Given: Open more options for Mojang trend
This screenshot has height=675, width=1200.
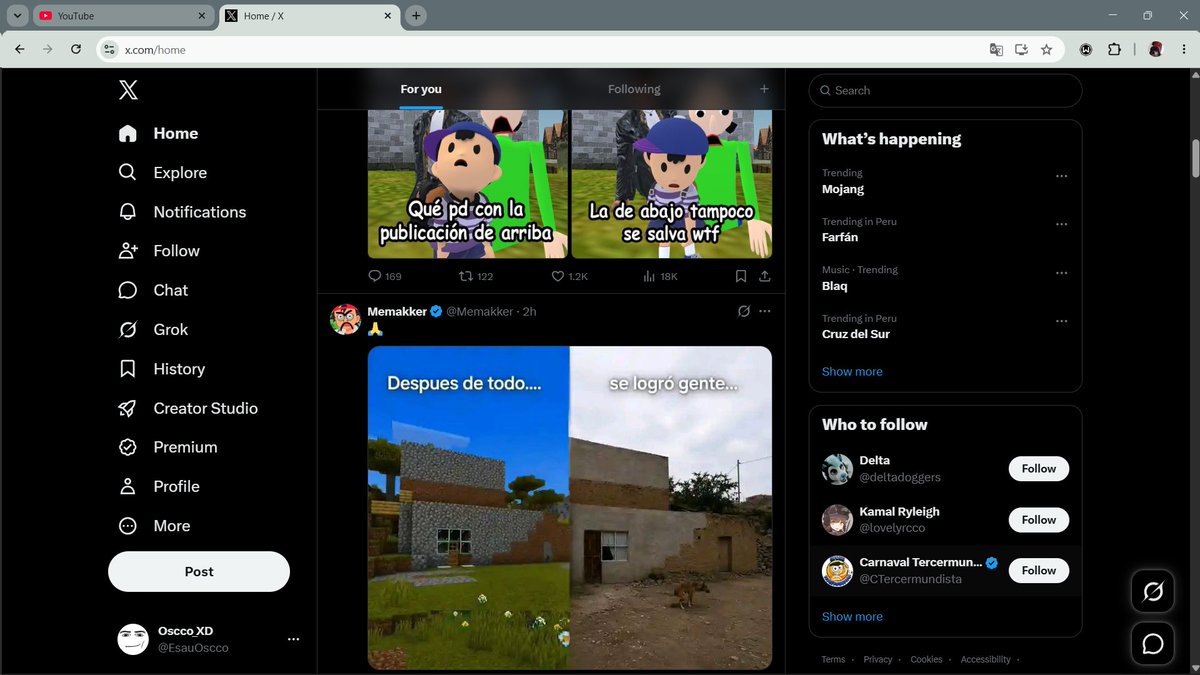Looking at the screenshot, I should [1062, 176].
